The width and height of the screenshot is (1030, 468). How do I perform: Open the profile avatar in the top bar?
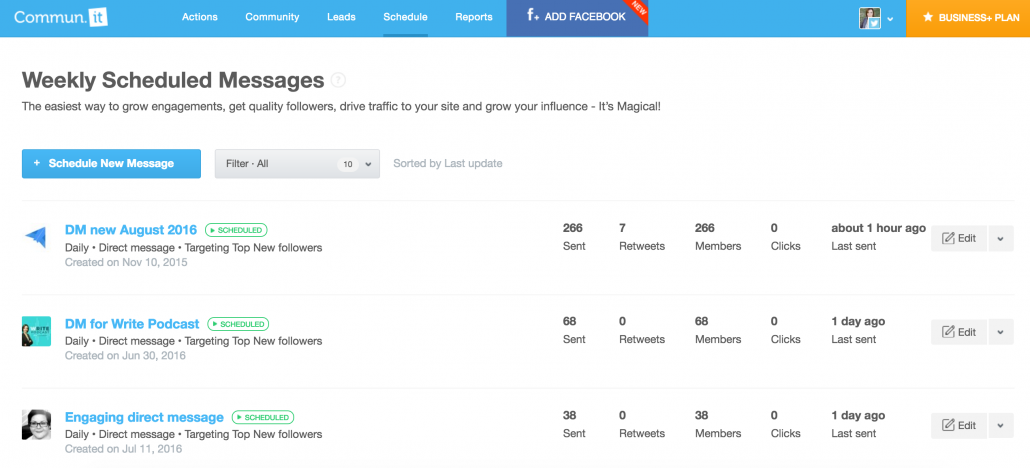pos(870,18)
